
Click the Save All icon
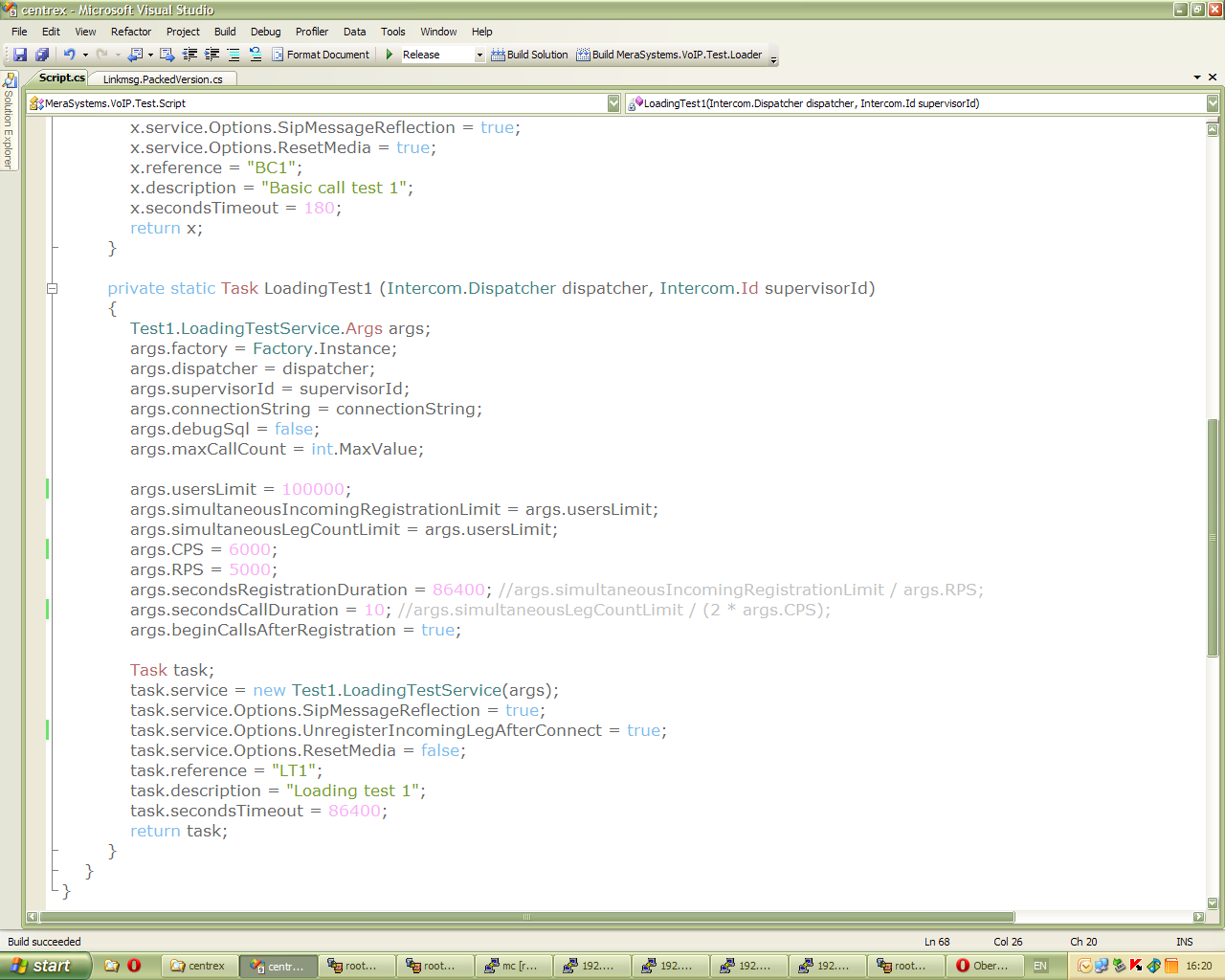[41, 55]
